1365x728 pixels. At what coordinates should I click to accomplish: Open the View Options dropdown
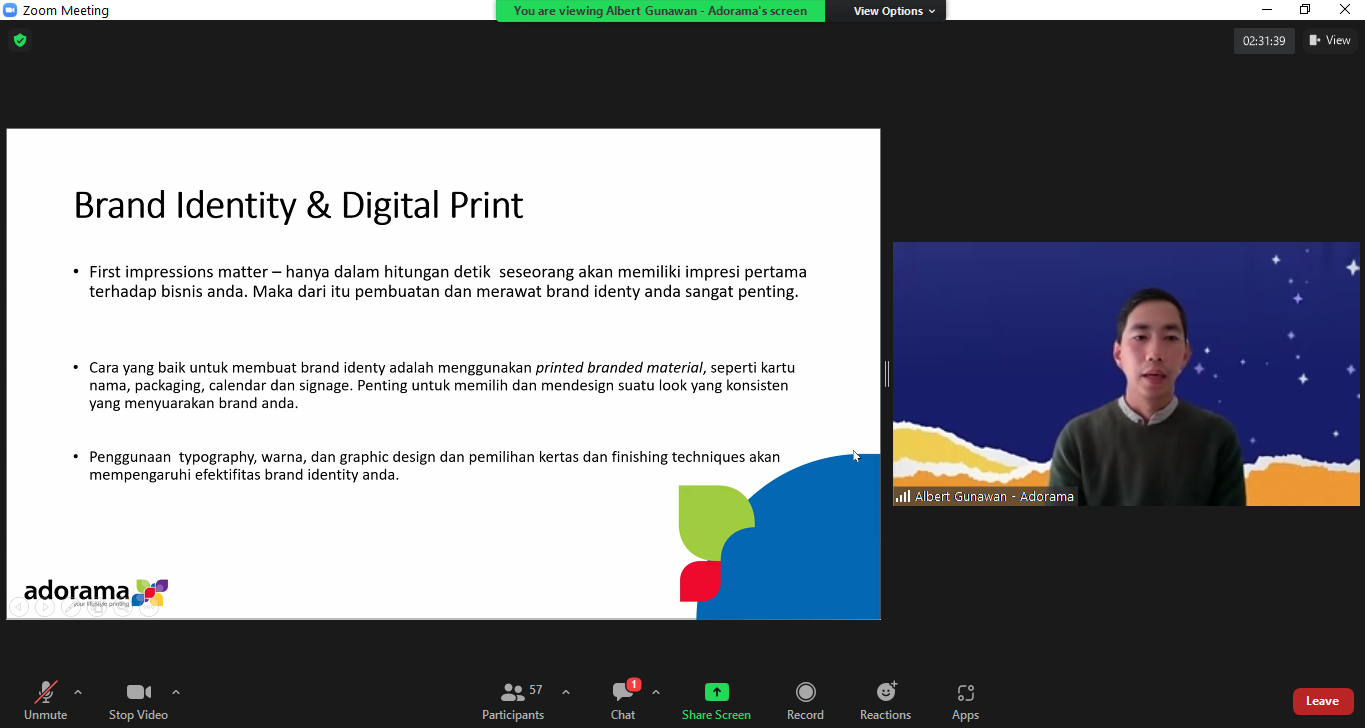(894, 11)
